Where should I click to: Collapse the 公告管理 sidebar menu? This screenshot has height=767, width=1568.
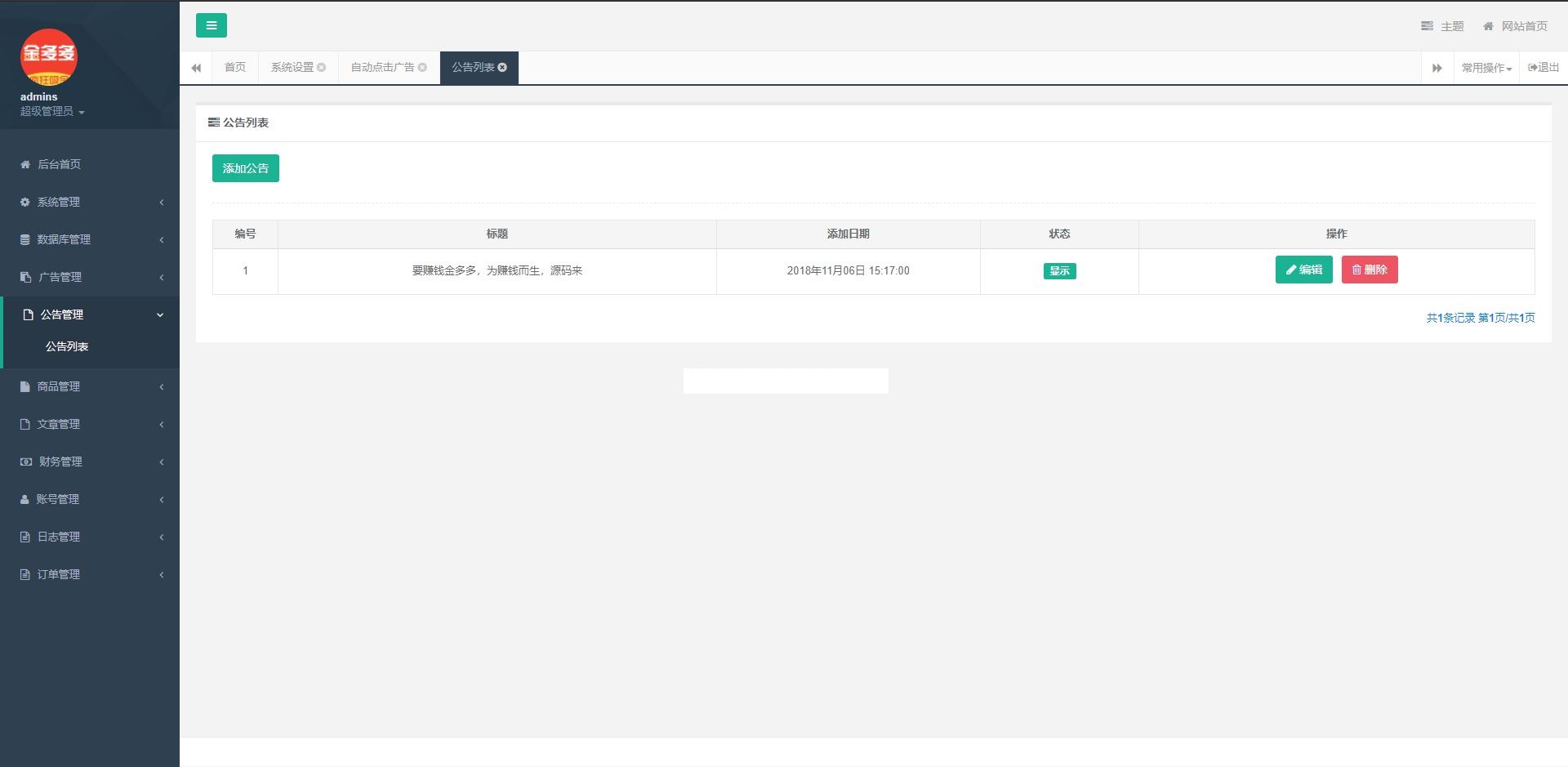[x=90, y=314]
